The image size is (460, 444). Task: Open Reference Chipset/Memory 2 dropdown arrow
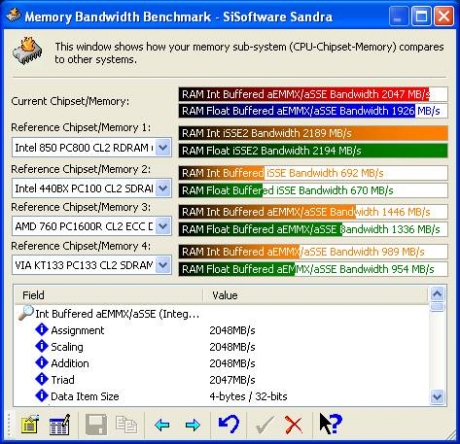point(163,188)
